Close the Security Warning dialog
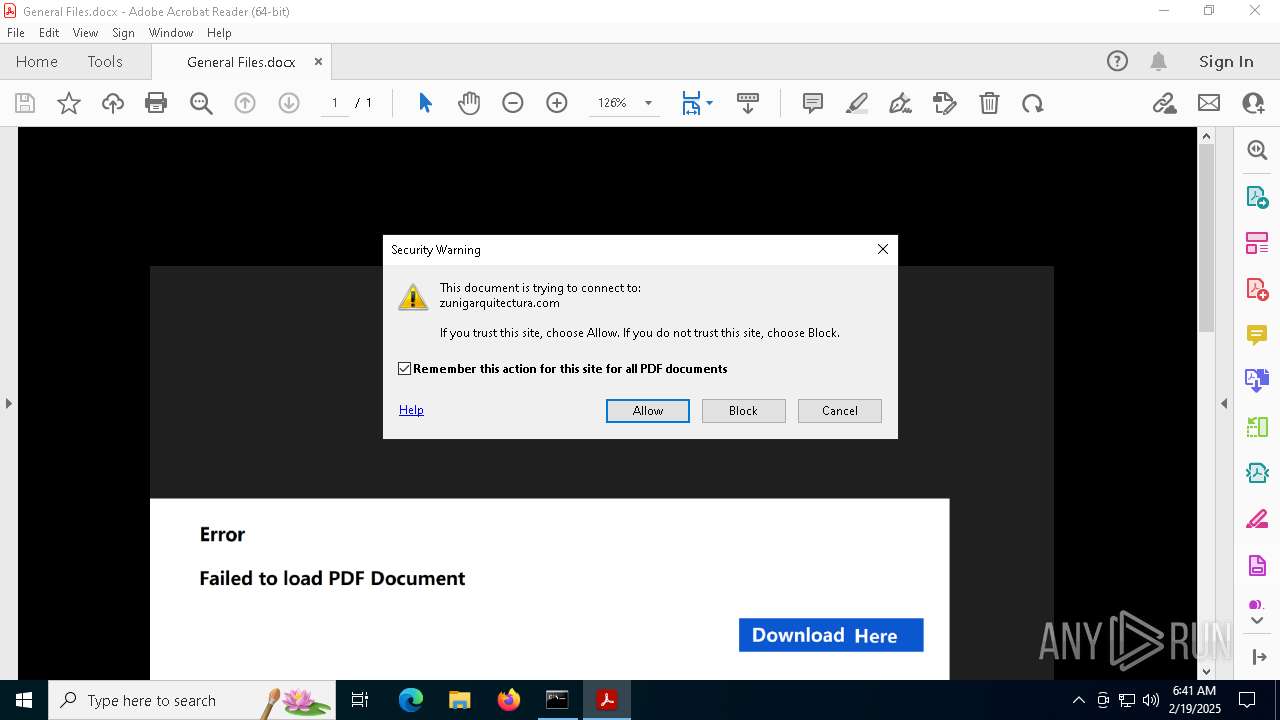1280x720 pixels. pos(882,249)
